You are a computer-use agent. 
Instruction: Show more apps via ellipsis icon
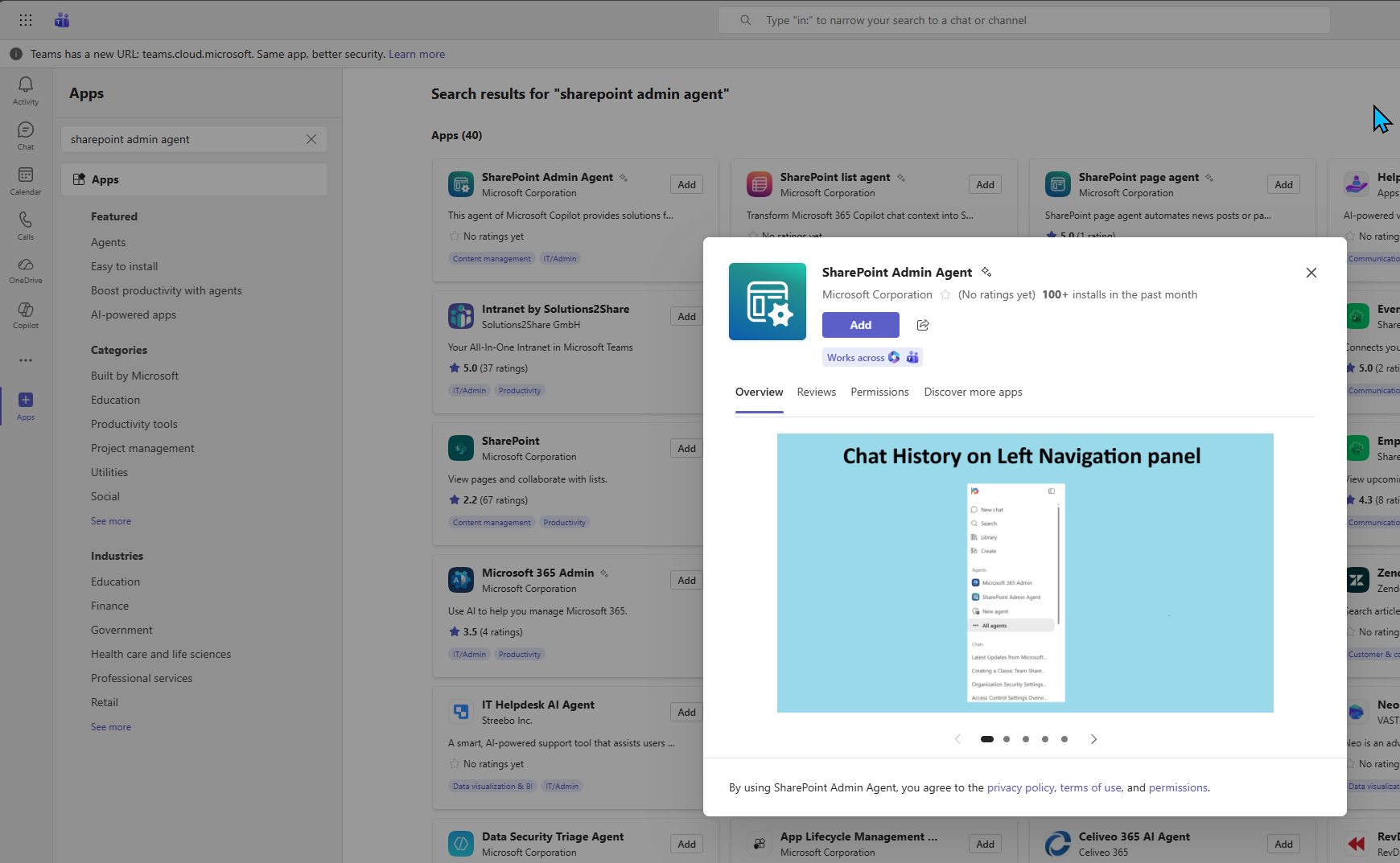click(26, 360)
